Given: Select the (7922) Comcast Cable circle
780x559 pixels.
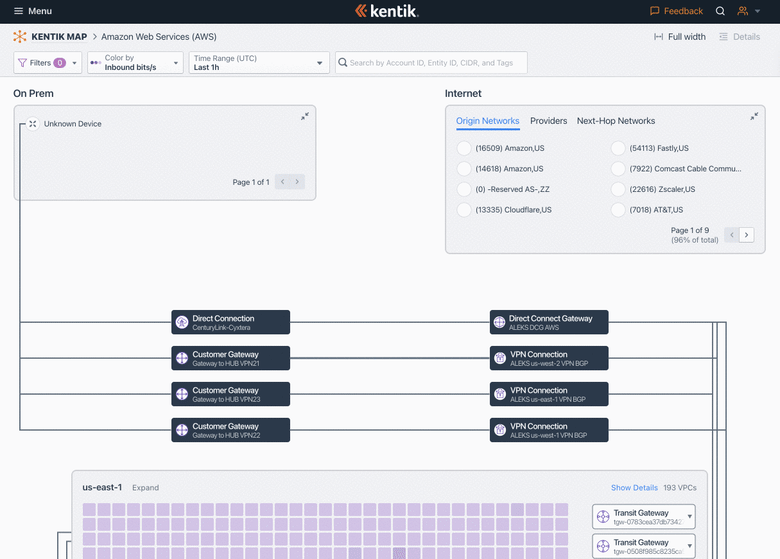Looking at the screenshot, I should (x=618, y=169).
